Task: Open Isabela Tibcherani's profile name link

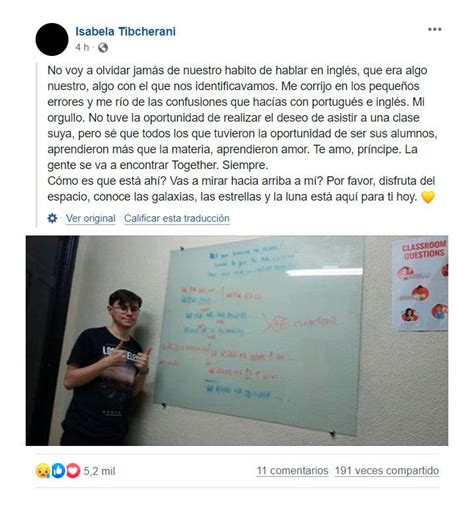Action: pyautogui.click(x=125, y=31)
